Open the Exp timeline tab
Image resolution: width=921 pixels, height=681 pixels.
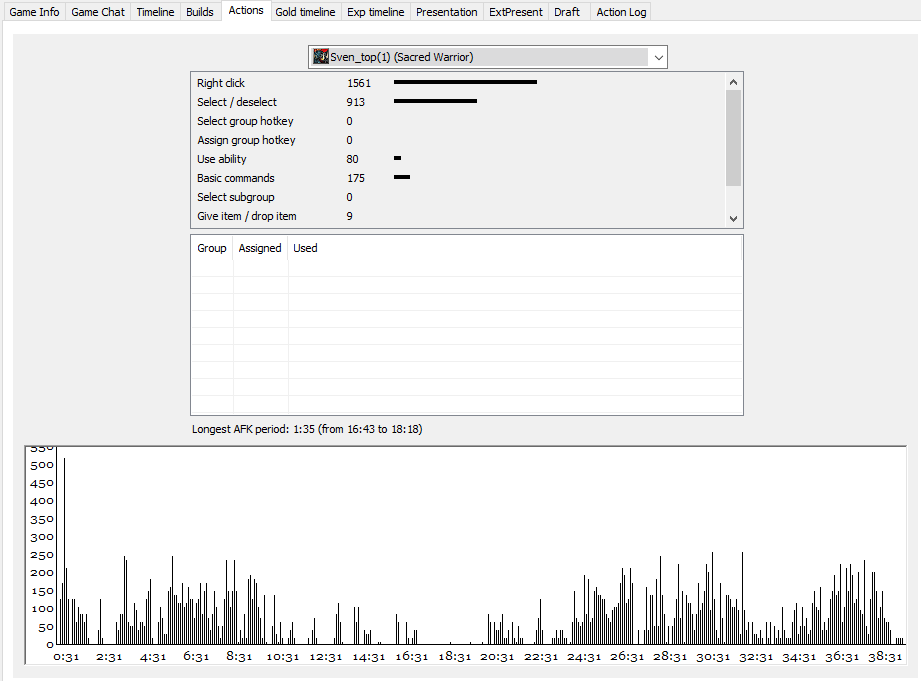pyautogui.click(x=375, y=12)
